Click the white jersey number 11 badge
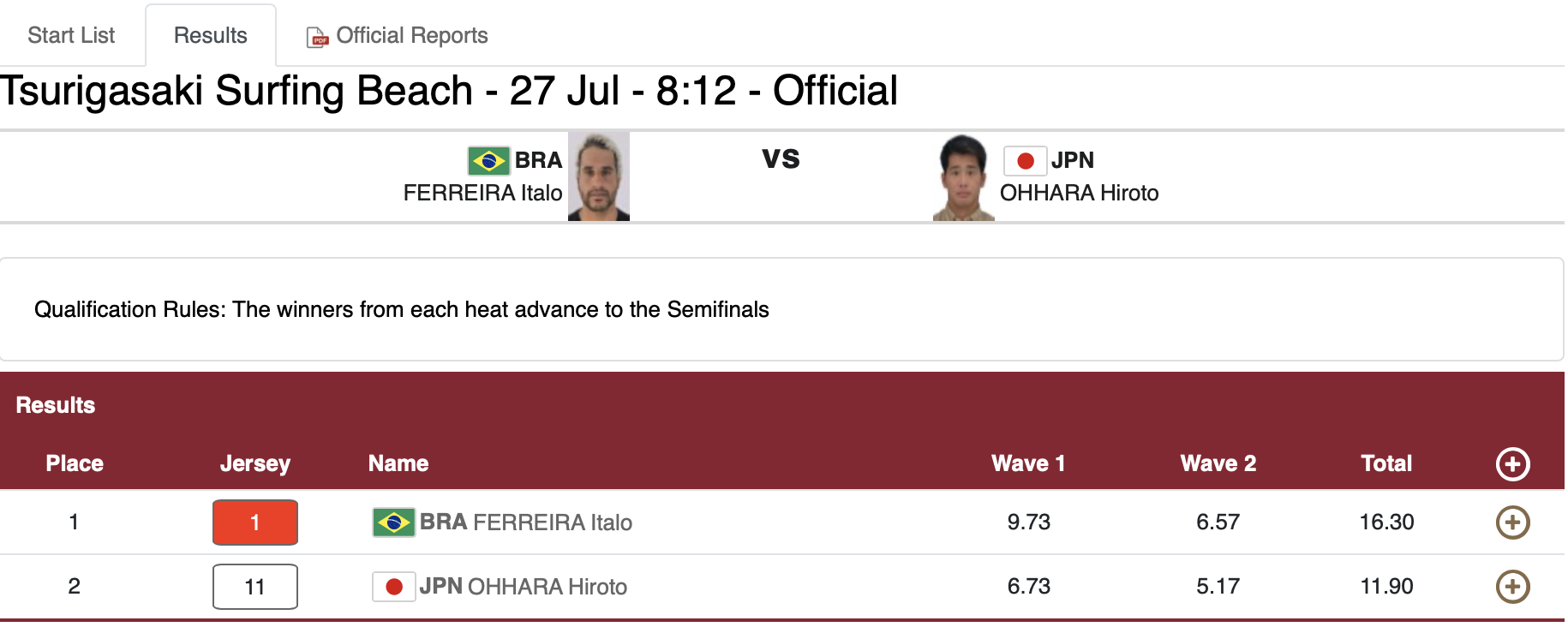The width and height of the screenshot is (1568, 627). [x=254, y=587]
